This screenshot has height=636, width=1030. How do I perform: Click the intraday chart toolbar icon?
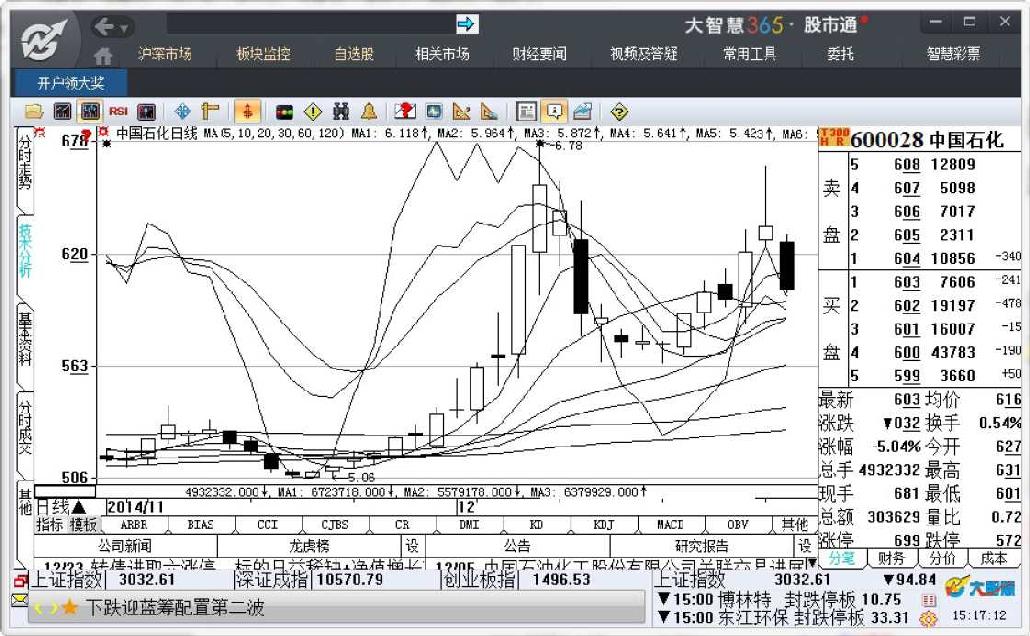(62, 112)
